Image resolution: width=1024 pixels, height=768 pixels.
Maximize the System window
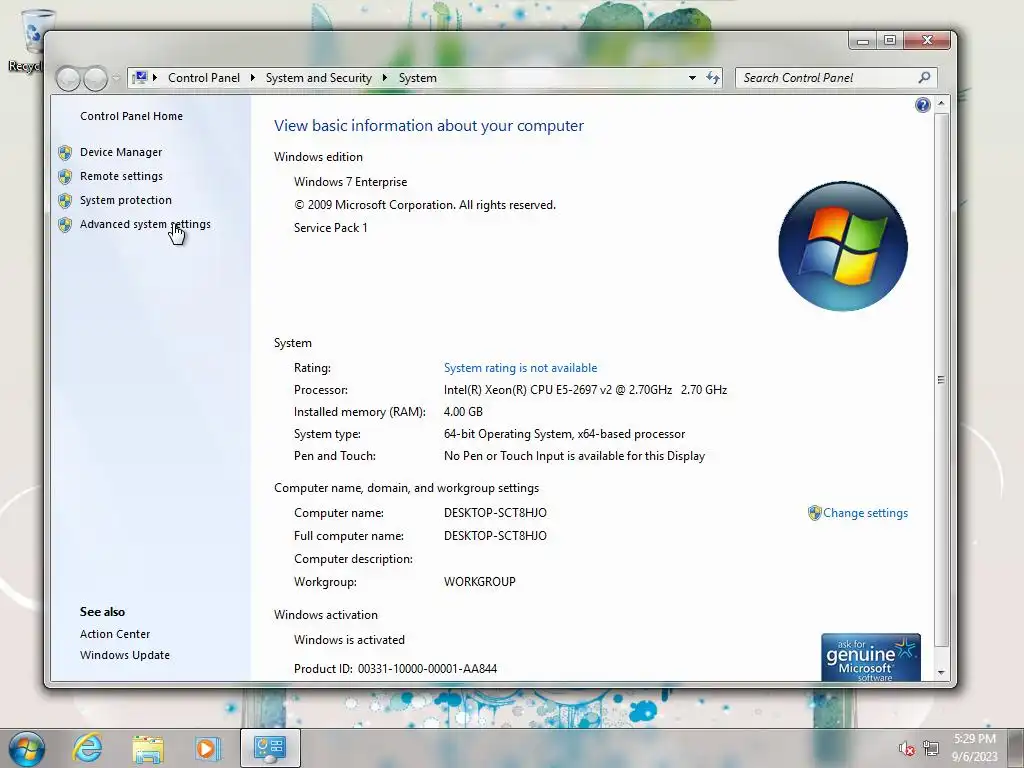889,40
